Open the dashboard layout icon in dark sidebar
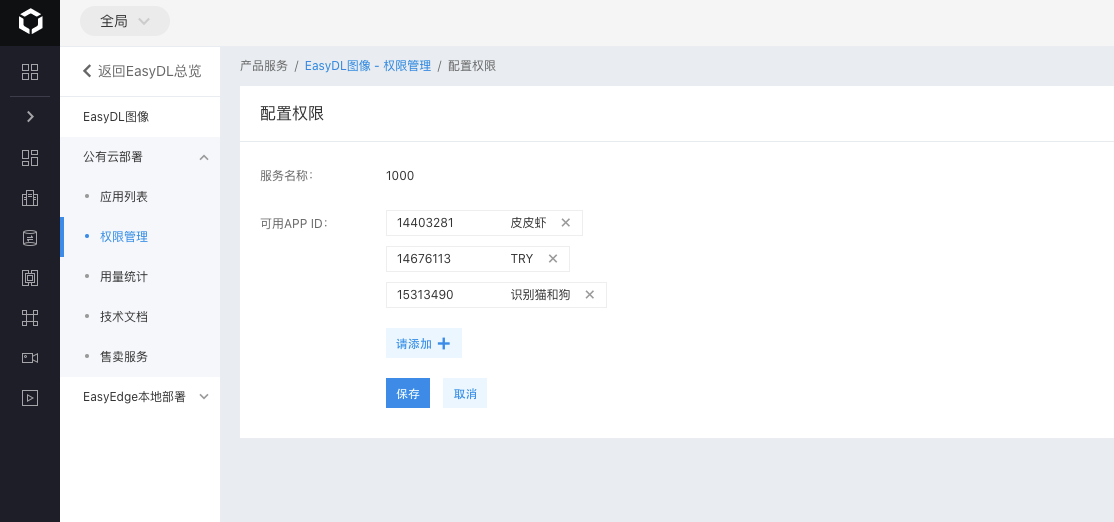This screenshot has height=522, width=1114. [30, 158]
